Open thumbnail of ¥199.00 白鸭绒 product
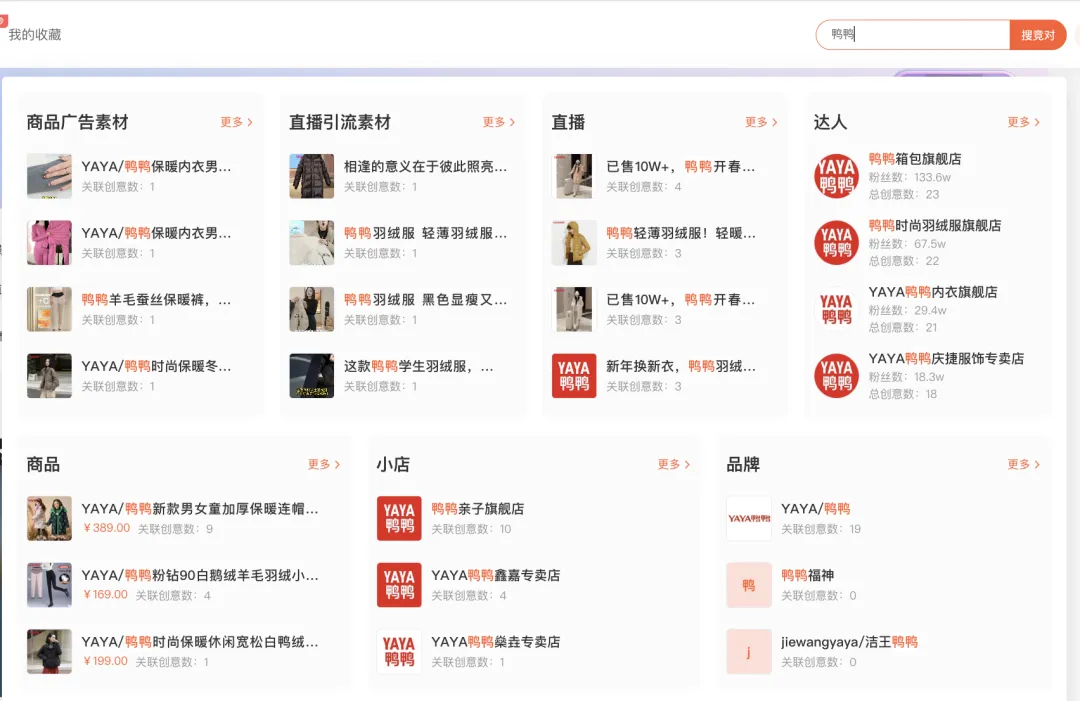Image resolution: width=1080 pixels, height=701 pixels. tap(49, 651)
